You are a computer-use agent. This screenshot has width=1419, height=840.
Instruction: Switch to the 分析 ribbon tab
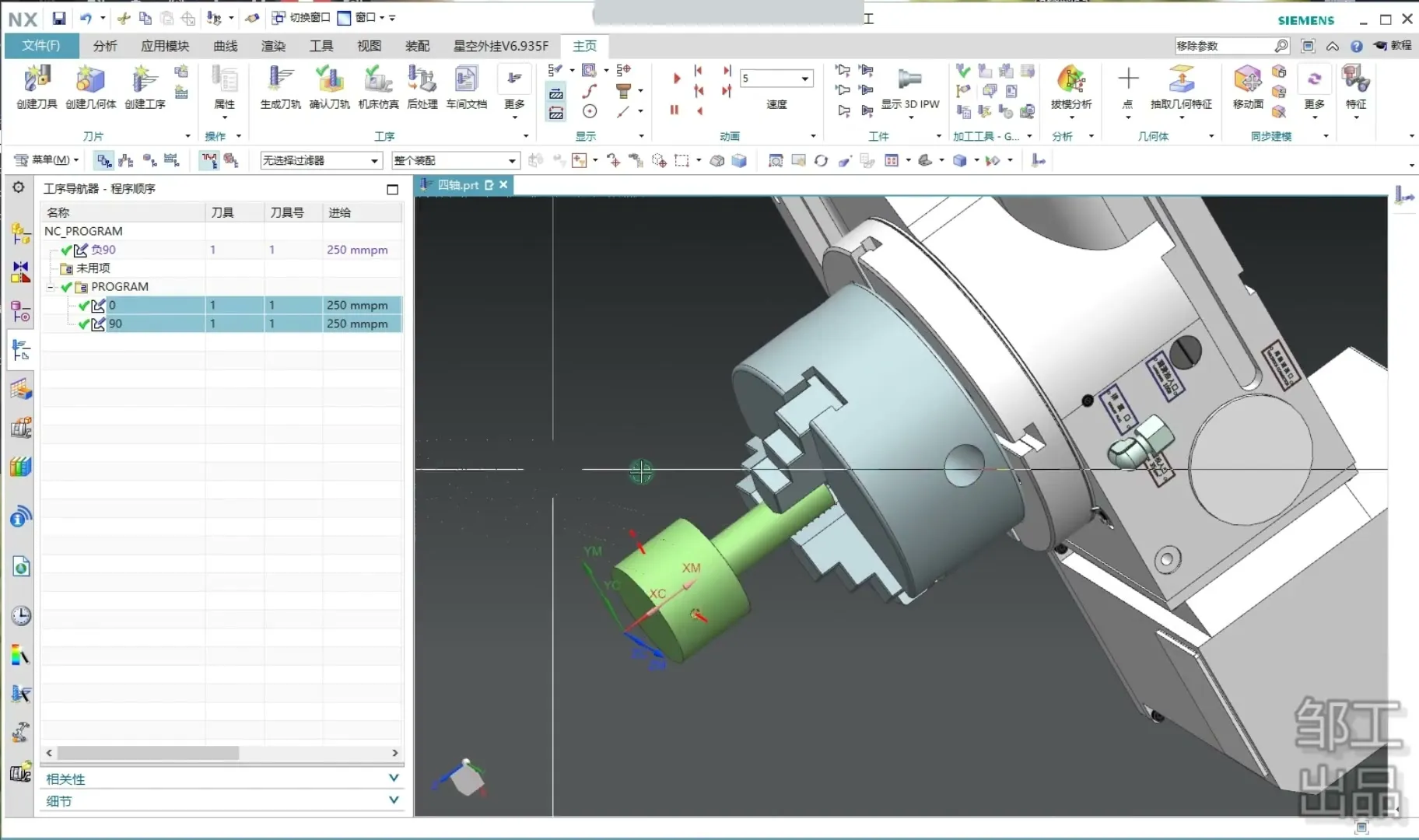105,46
